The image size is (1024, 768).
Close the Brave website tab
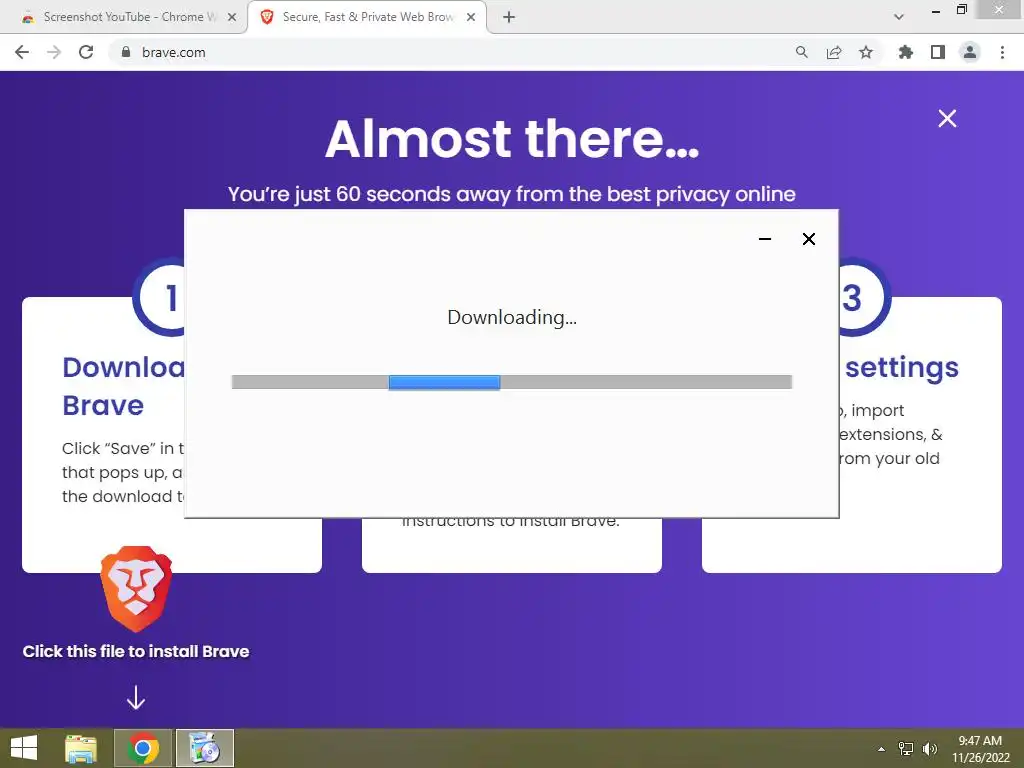tap(471, 17)
